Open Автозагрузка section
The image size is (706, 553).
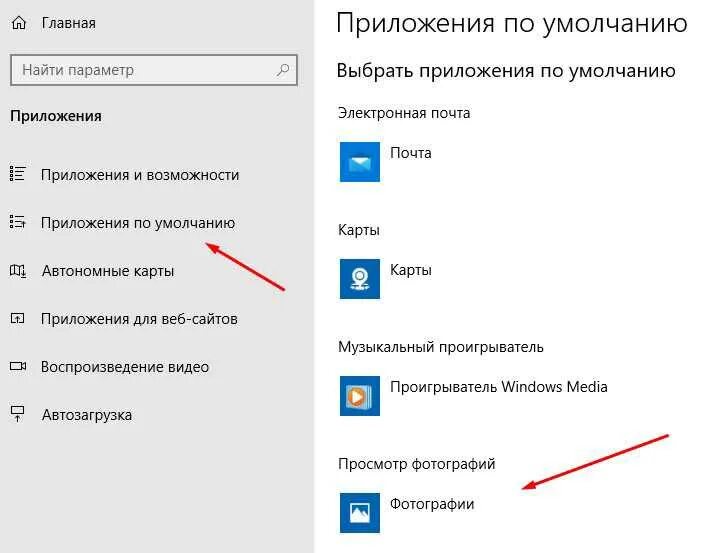pos(87,415)
